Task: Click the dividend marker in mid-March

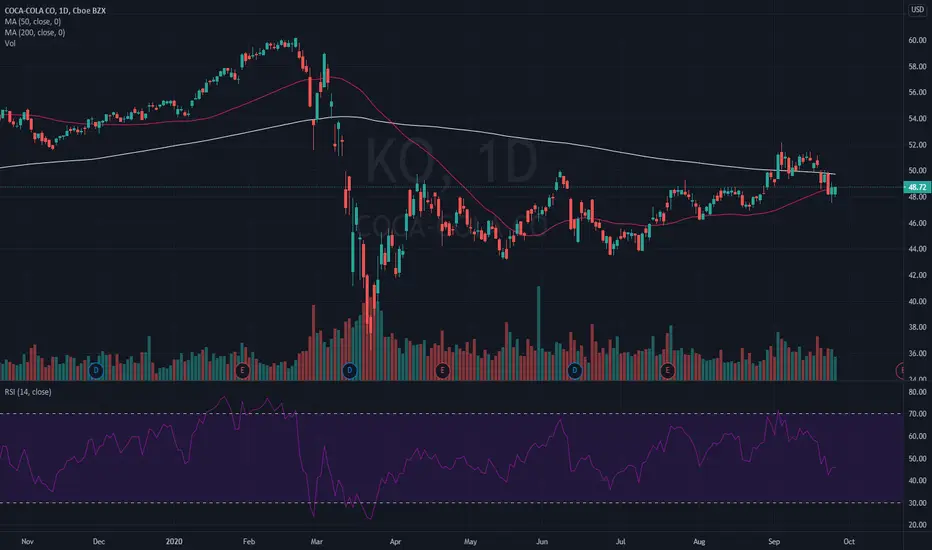Action: [350, 371]
